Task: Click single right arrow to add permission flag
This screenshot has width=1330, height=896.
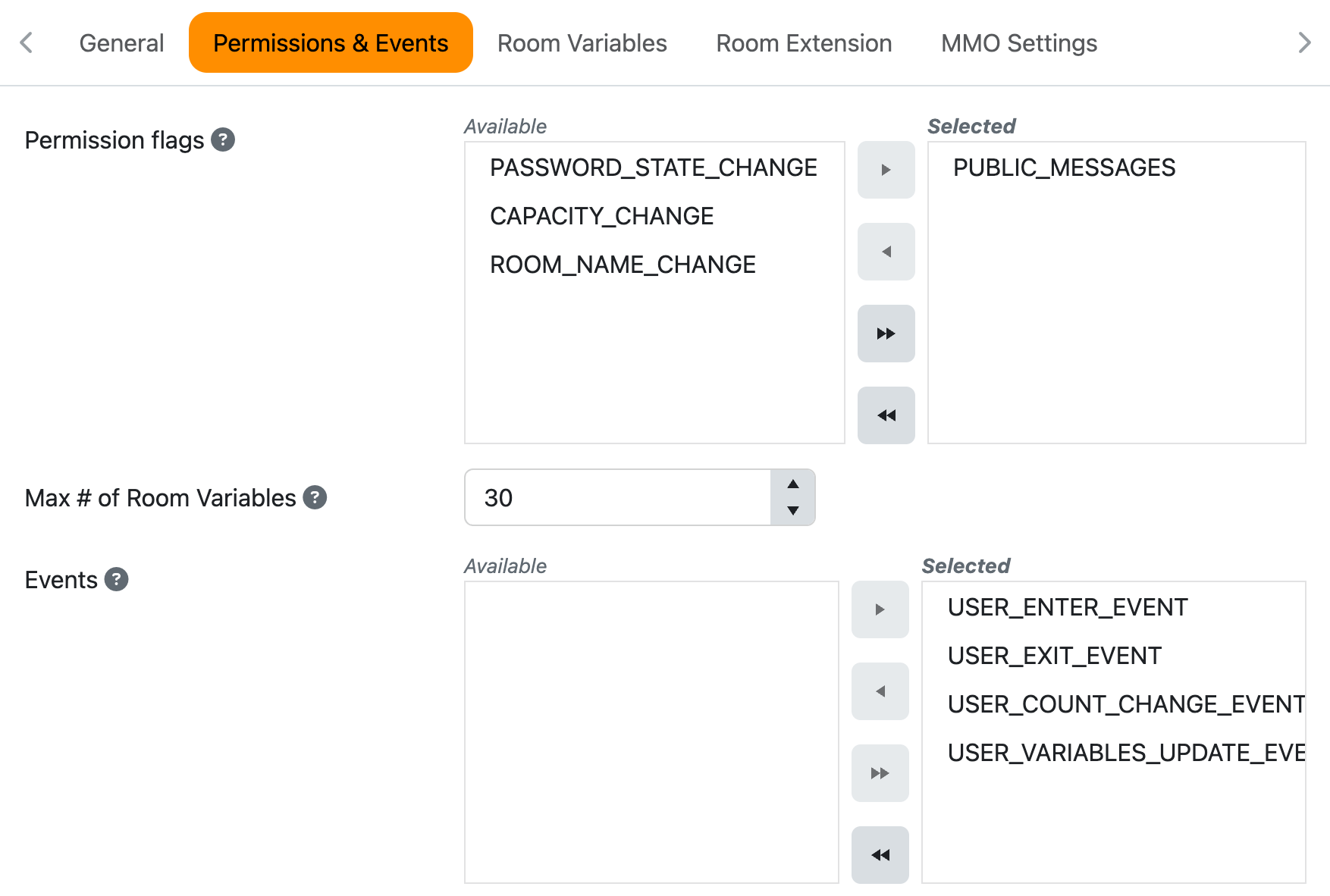Action: click(x=886, y=170)
